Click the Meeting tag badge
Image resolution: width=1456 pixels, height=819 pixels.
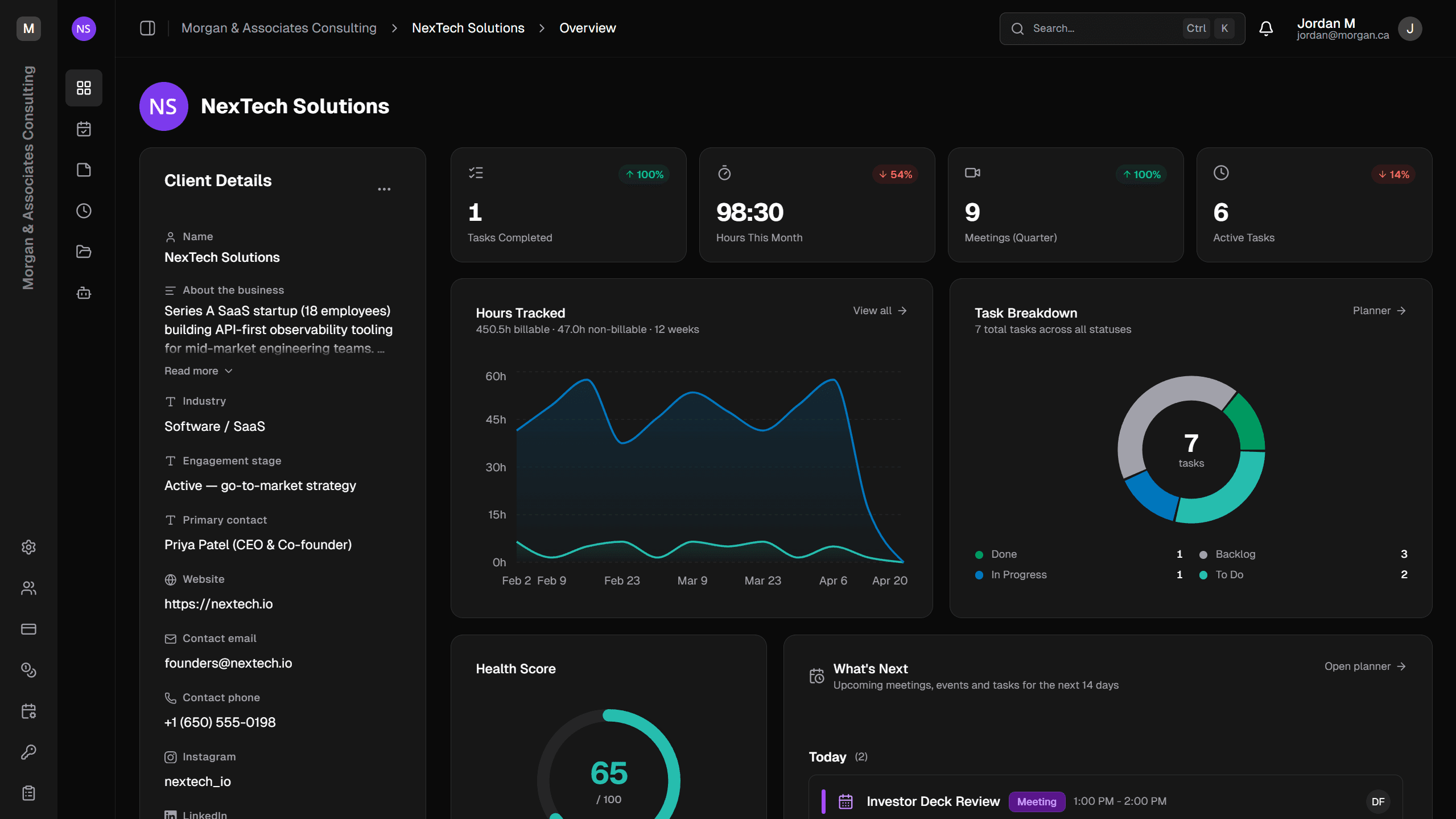pyautogui.click(x=1037, y=801)
